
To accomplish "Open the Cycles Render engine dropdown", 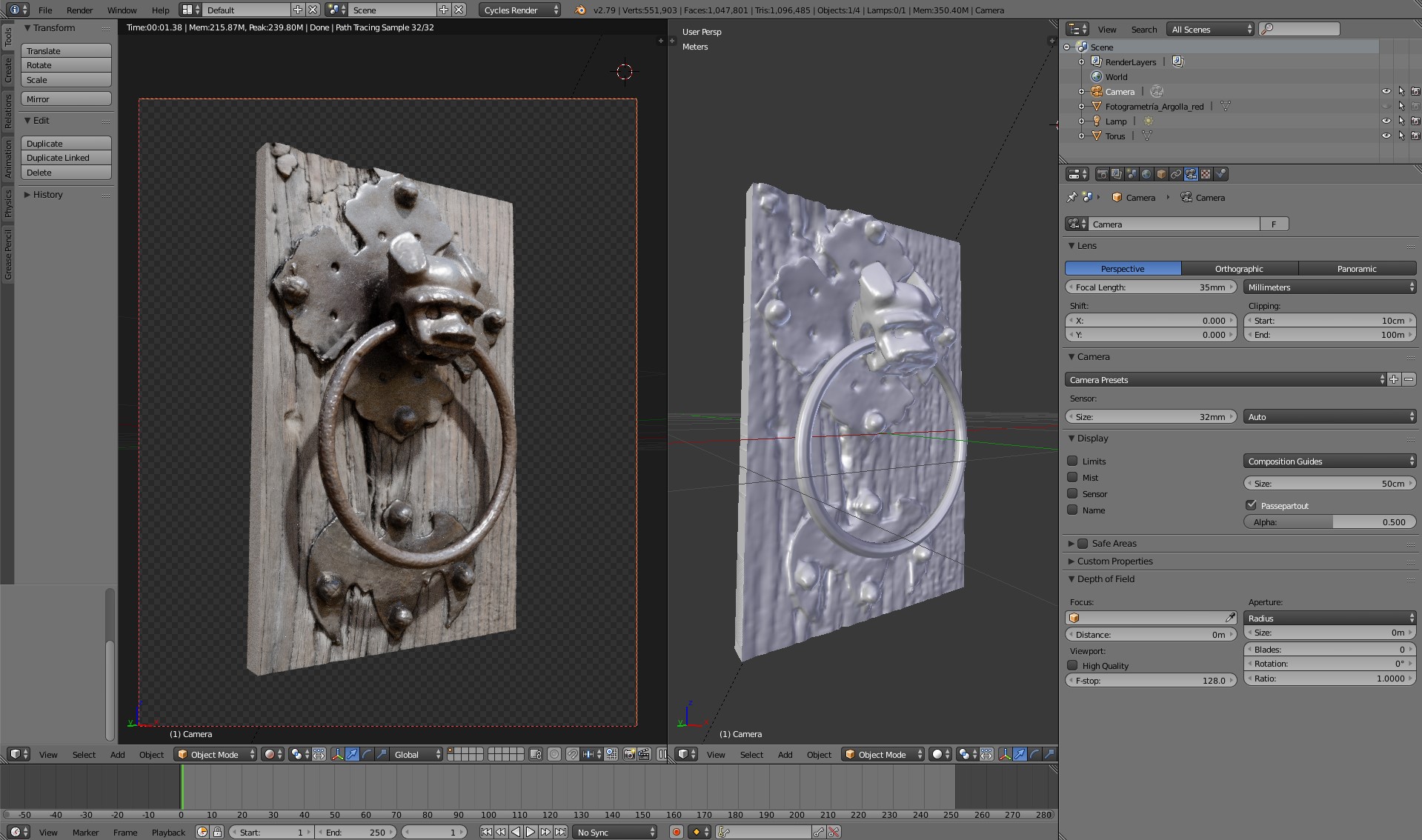I will click(x=519, y=10).
